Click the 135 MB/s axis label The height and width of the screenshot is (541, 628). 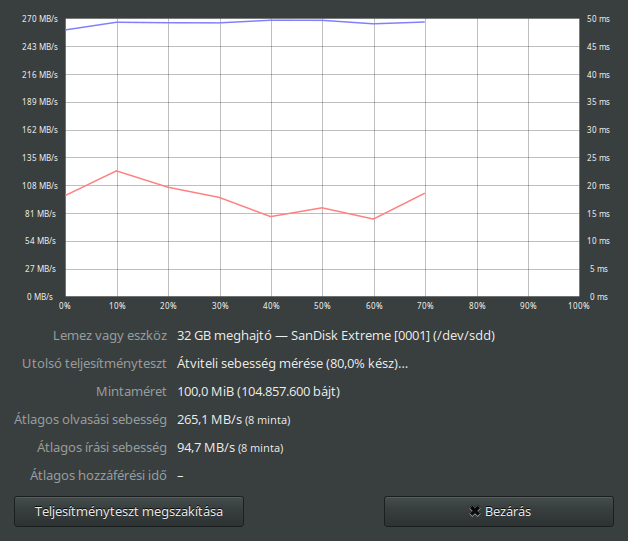coord(40,158)
